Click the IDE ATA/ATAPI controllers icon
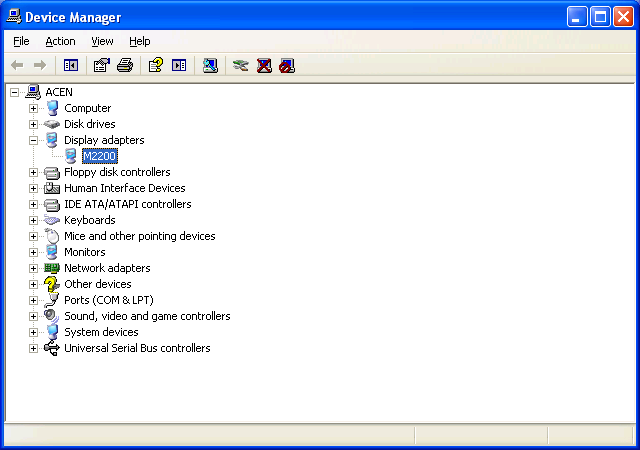640x450 pixels. coord(52,204)
